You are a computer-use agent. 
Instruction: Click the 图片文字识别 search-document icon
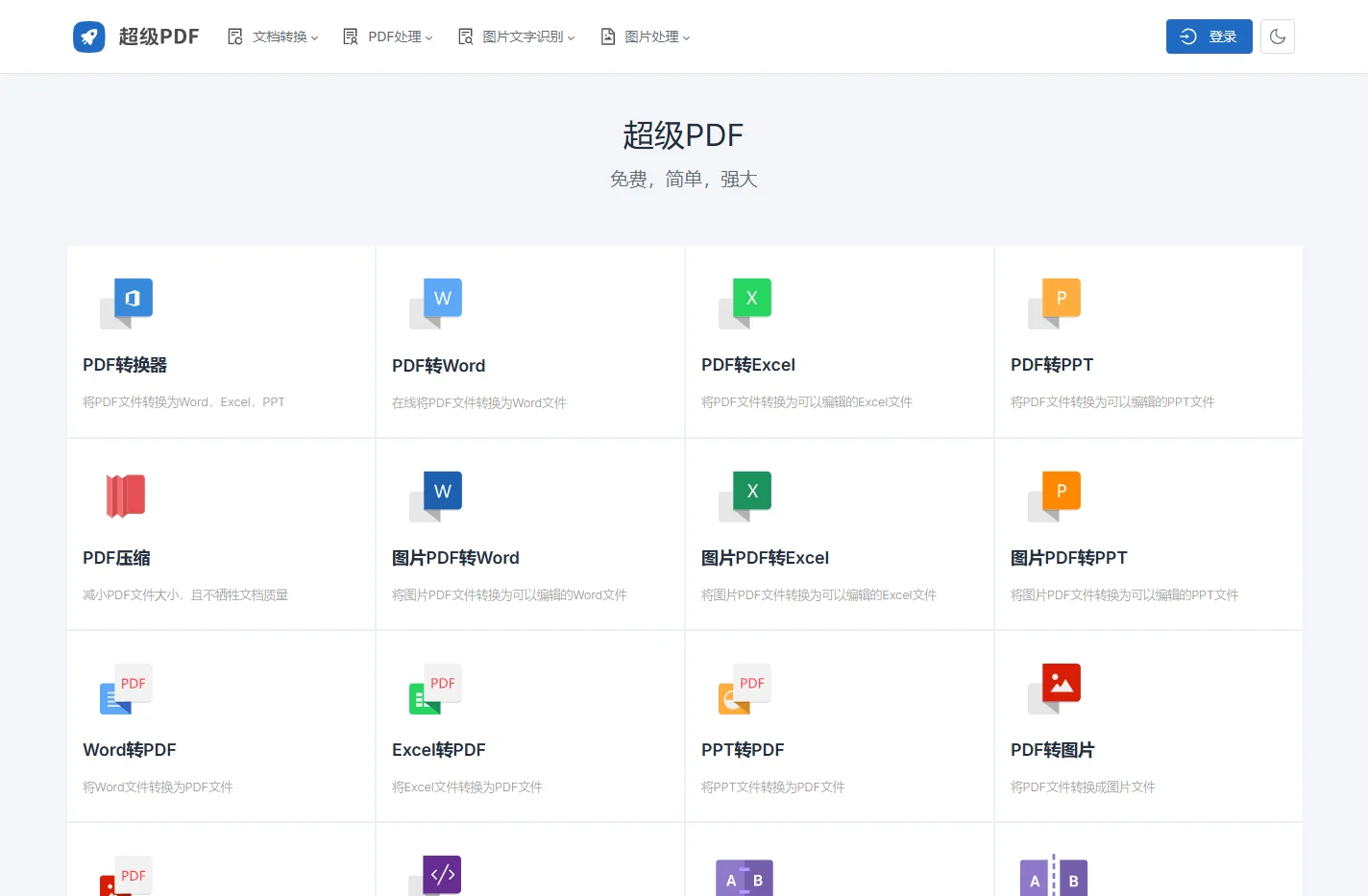466,36
